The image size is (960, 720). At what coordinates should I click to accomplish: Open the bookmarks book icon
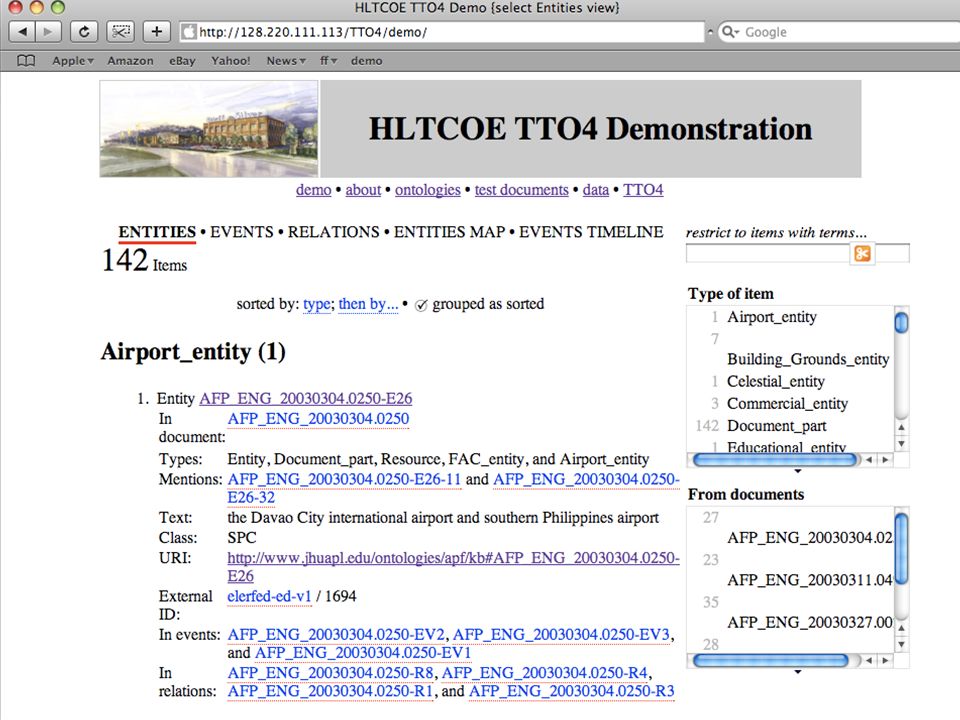(26, 61)
